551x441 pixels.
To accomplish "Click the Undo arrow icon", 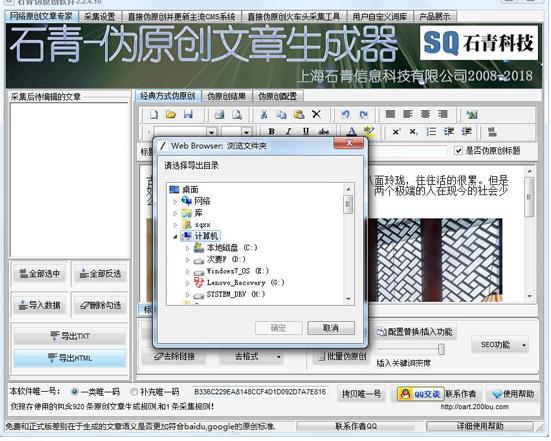I will 345,115.
